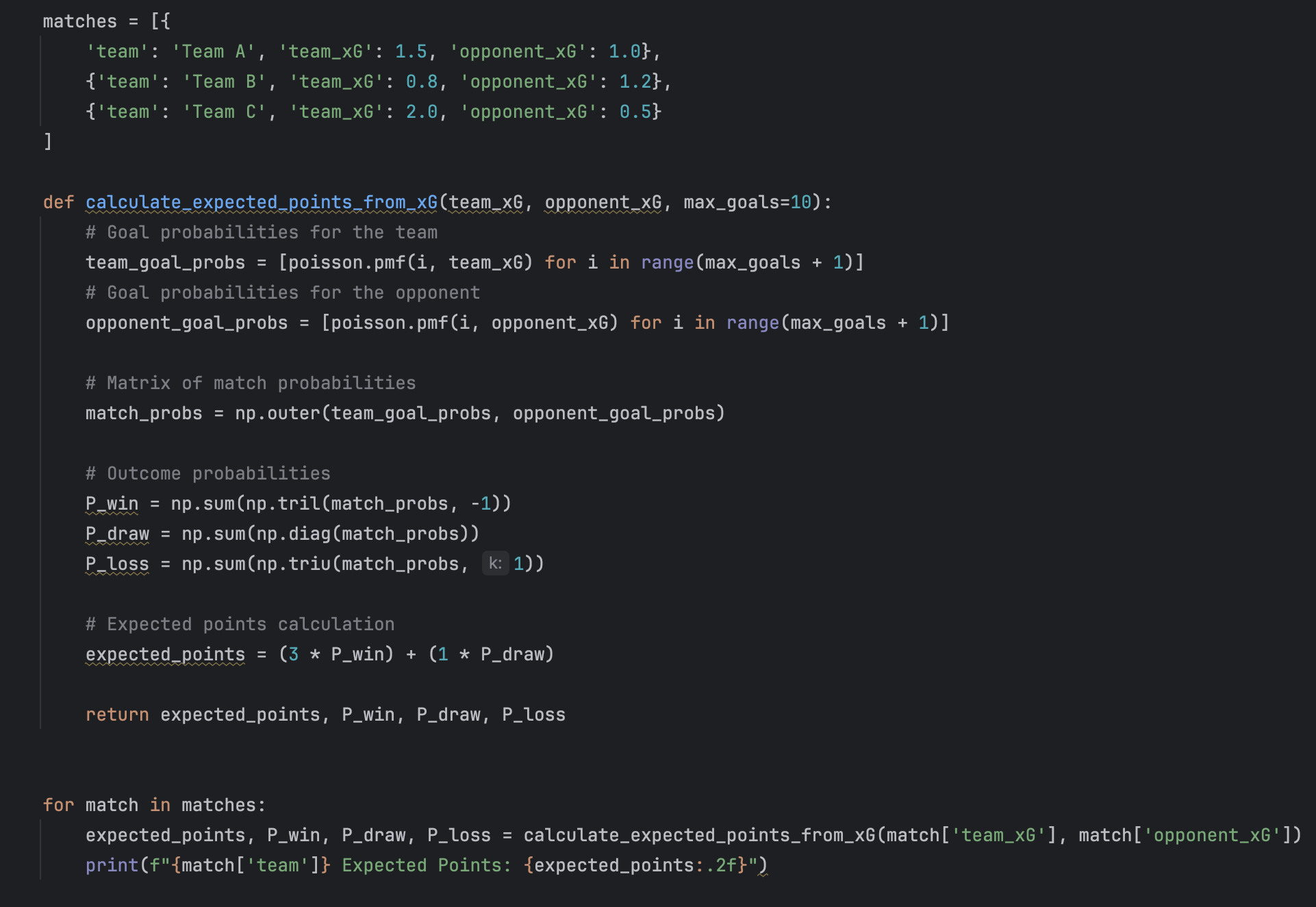Screen dimensions: 1316x907
Task: Click the closing bracket of matches list
Action: [48, 142]
